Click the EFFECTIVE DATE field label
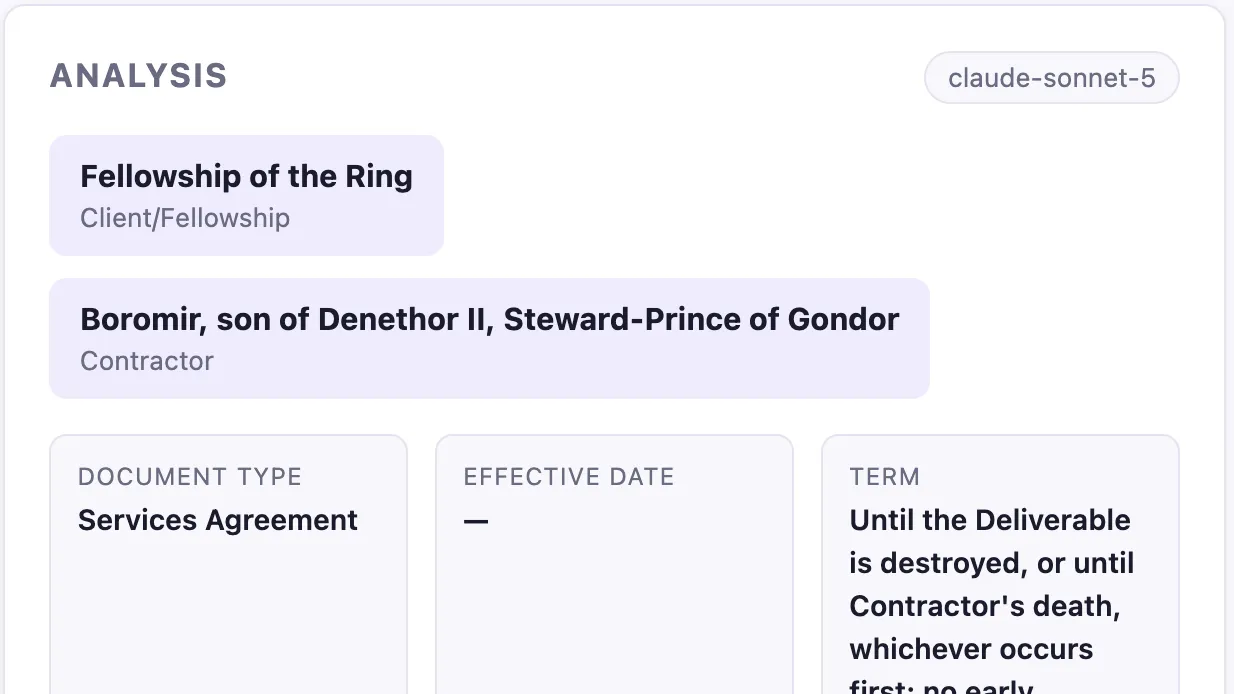The image size is (1234, 694). pos(569,477)
